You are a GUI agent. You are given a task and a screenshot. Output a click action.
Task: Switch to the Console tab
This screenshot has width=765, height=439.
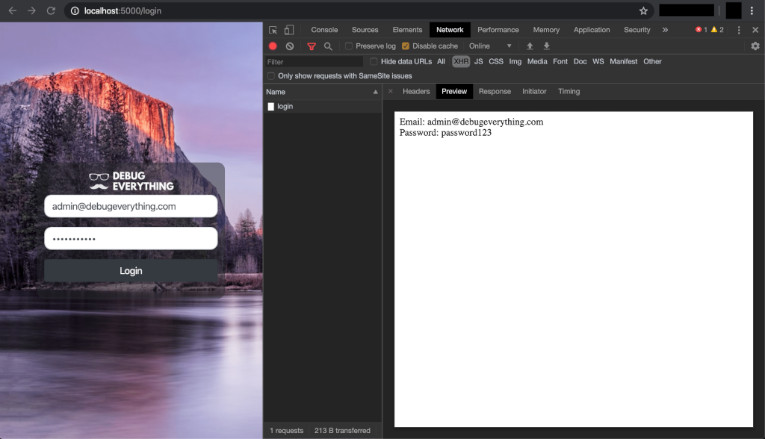tap(324, 30)
